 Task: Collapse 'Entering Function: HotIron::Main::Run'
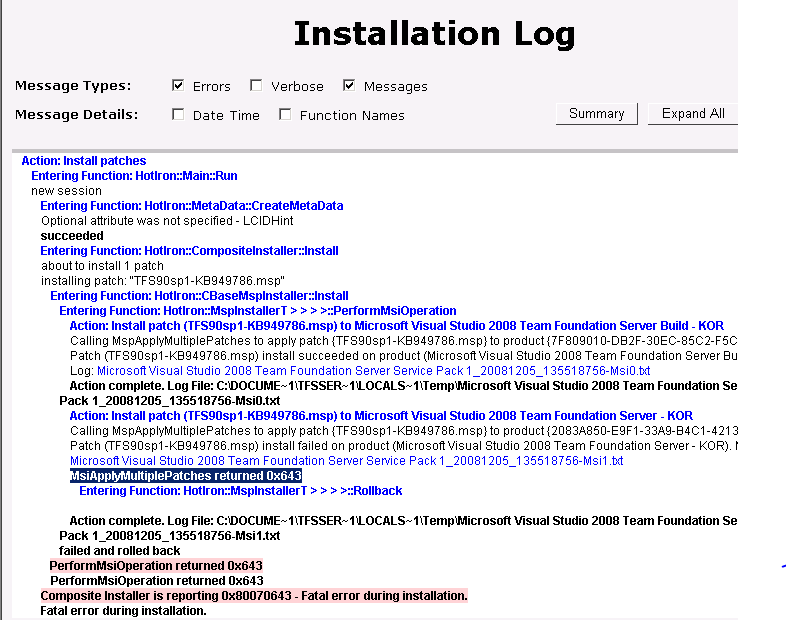(134, 176)
